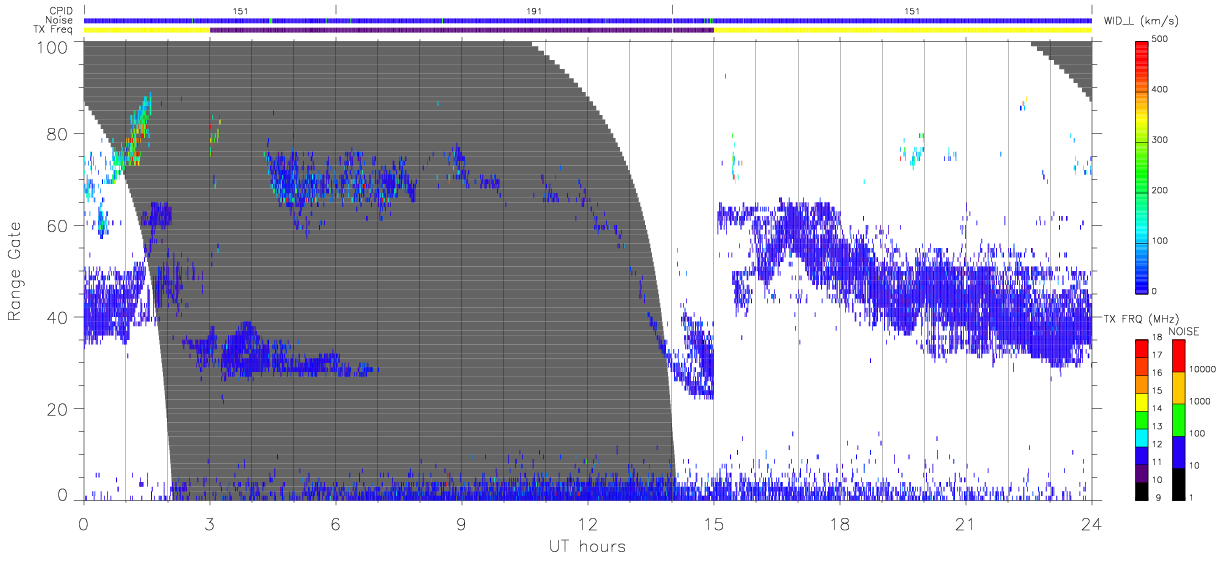Image resolution: width=1228 pixels, height=567 pixels.
Task: Click the '100' label on width colorbar
Action: [x=1160, y=240]
